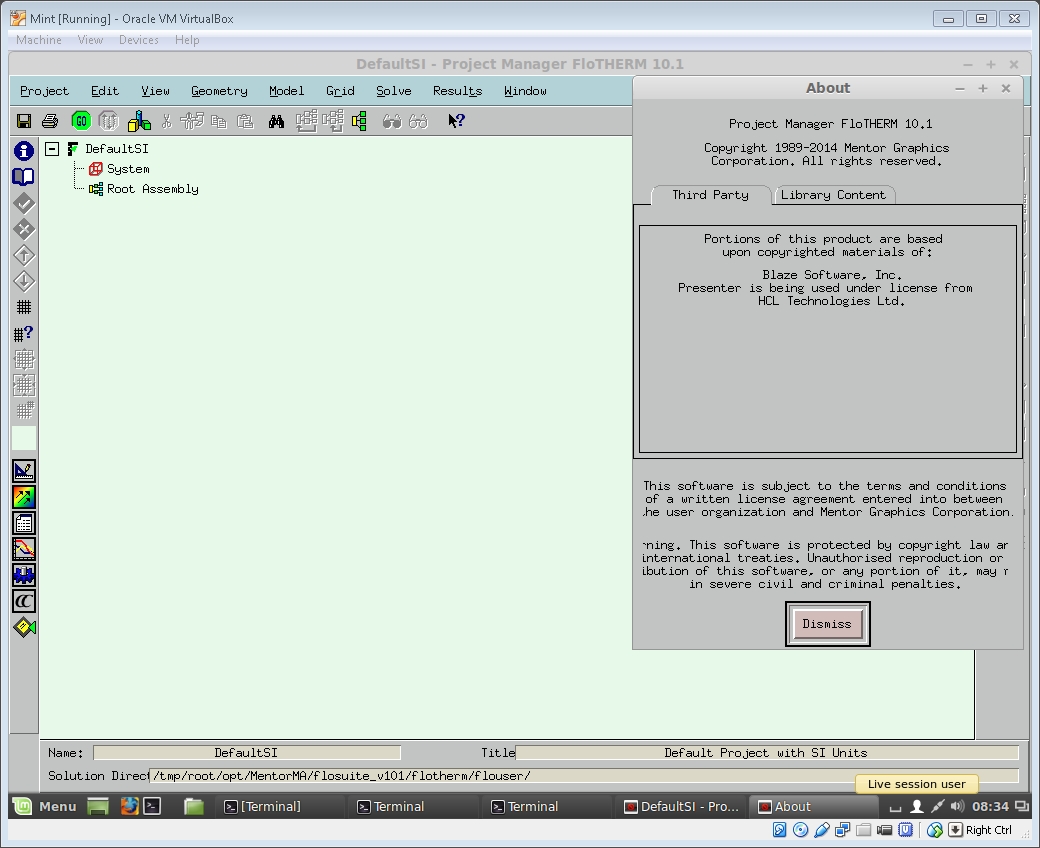Select the System tree item

coord(128,169)
